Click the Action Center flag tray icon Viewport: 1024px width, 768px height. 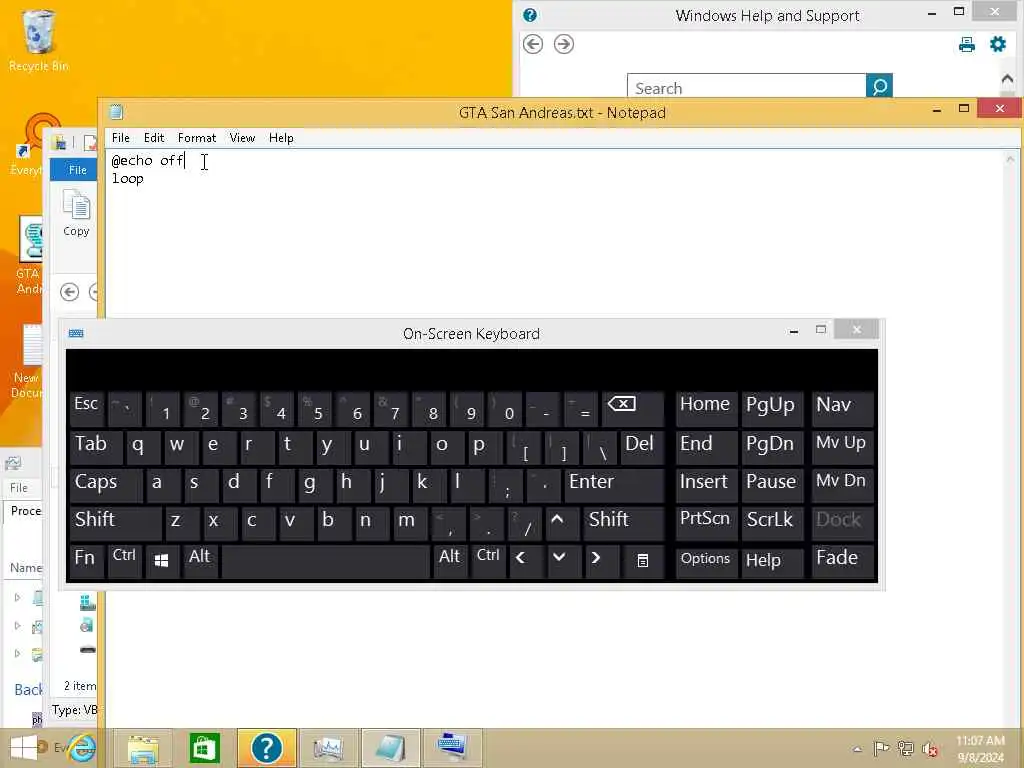(x=881, y=749)
